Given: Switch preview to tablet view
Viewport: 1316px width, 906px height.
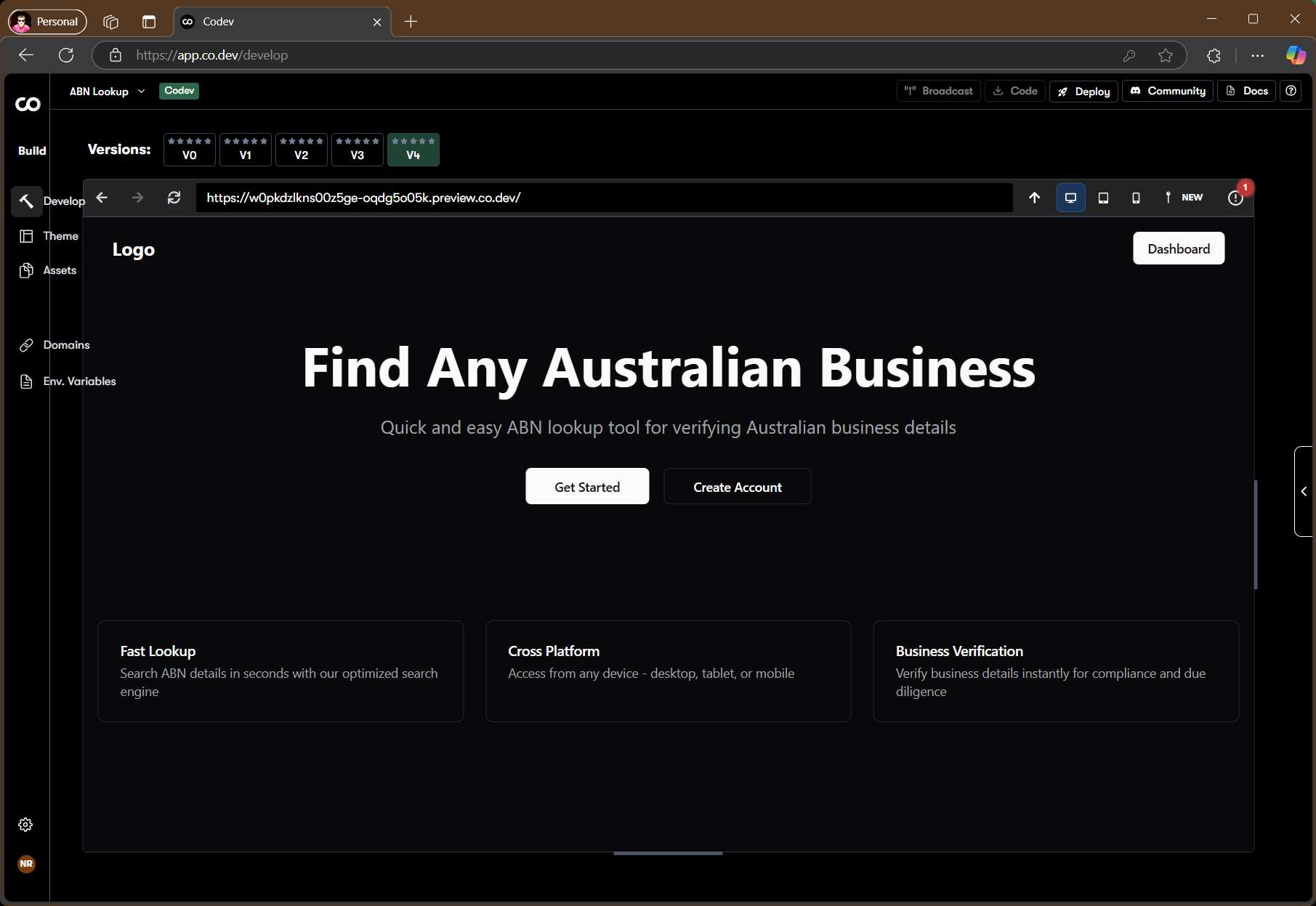Looking at the screenshot, I should 1104,197.
